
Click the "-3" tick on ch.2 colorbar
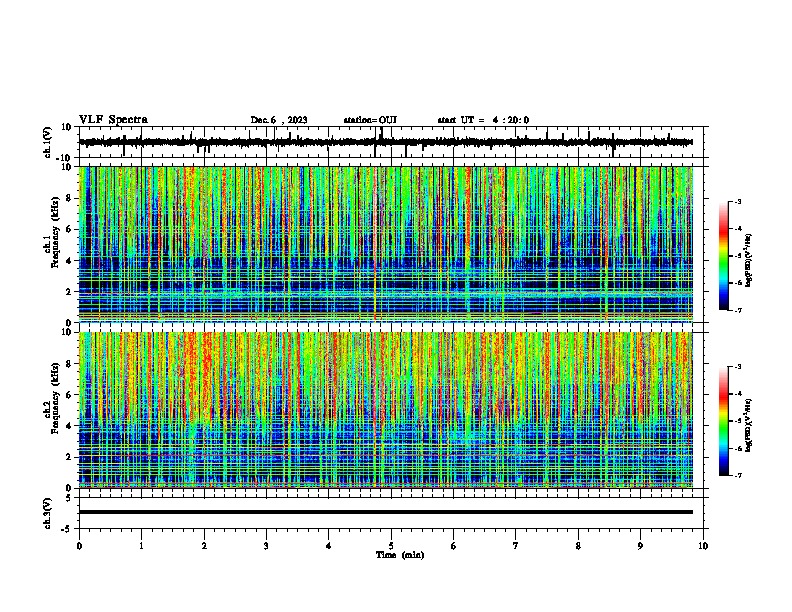pyautogui.click(x=738, y=367)
